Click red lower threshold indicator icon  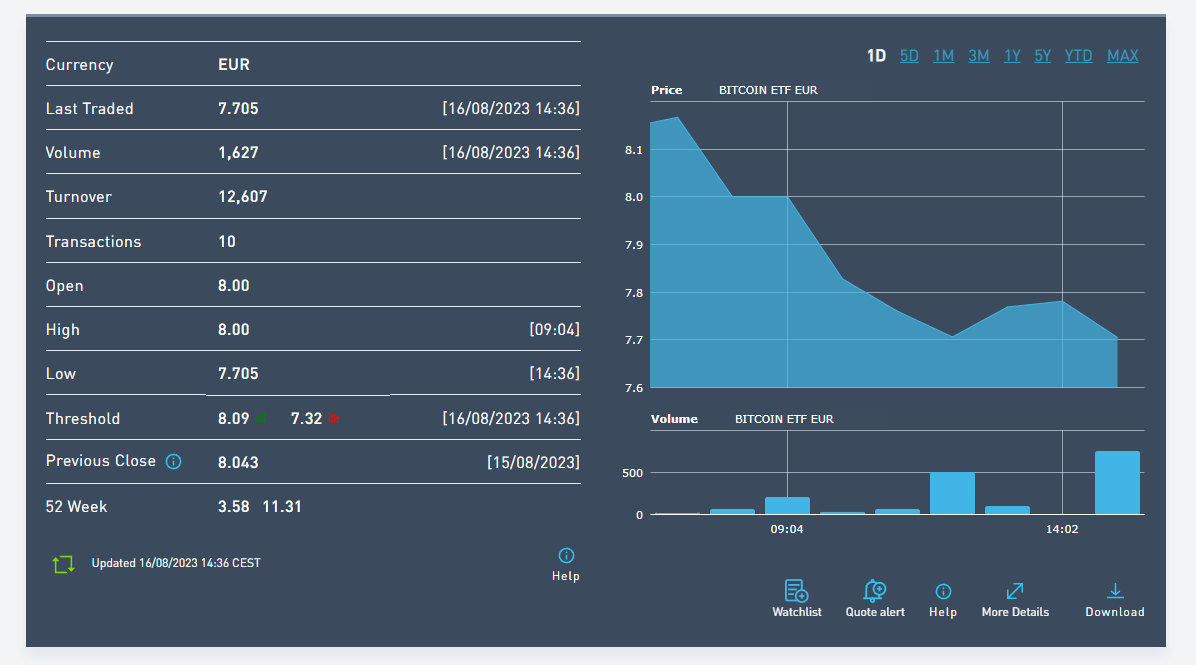coord(333,418)
